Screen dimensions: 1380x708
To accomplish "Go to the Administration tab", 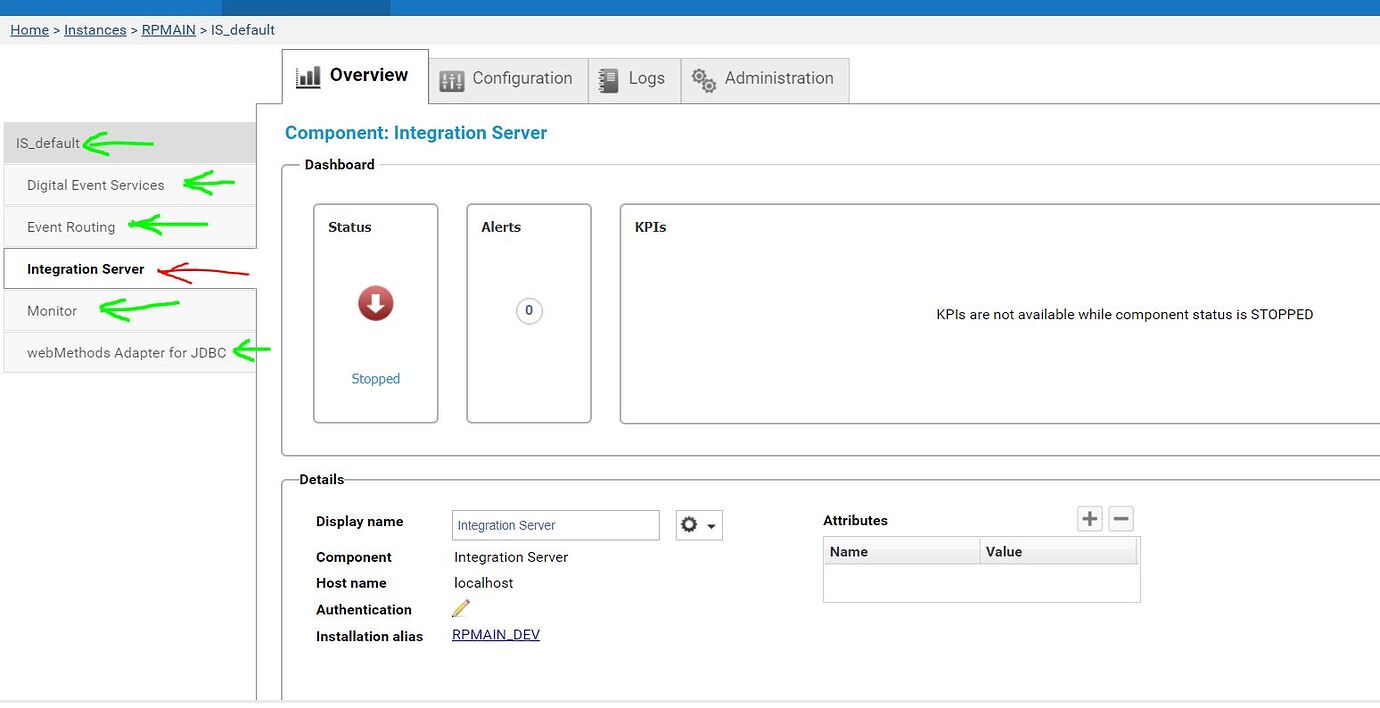I will tap(765, 80).
